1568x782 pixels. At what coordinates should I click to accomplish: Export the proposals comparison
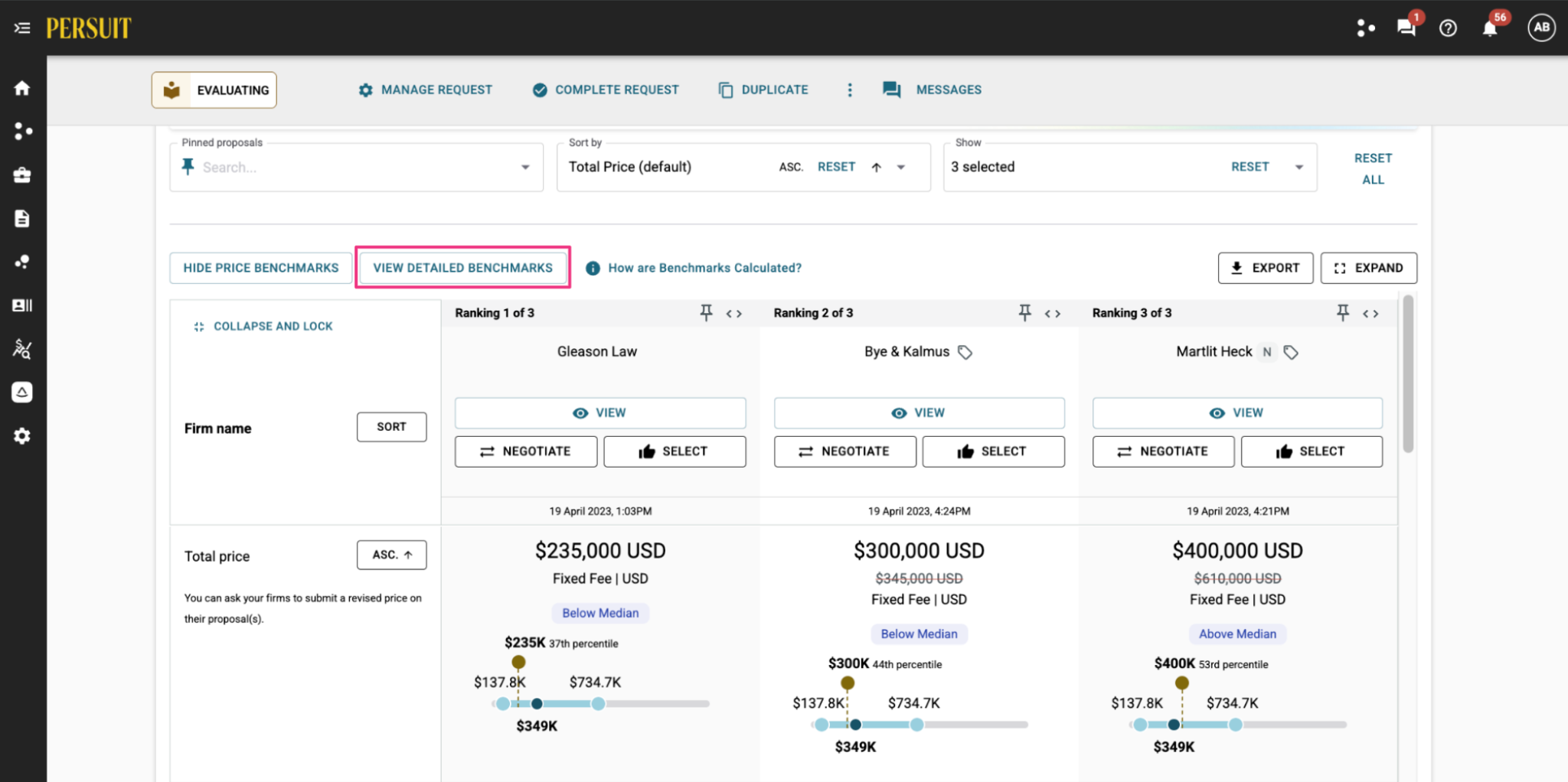click(x=1265, y=268)
